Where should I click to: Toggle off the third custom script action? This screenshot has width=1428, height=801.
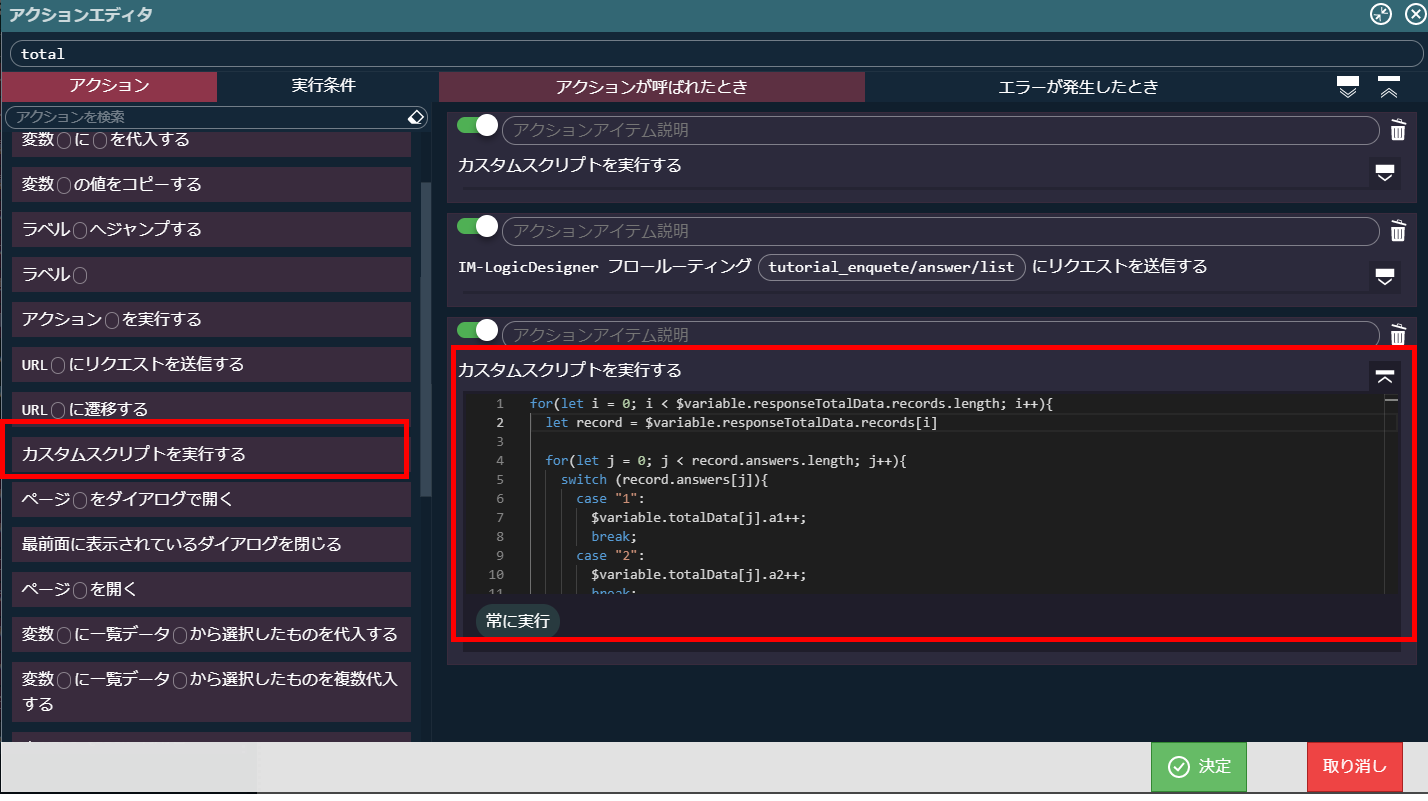click(x=477, y=330)
